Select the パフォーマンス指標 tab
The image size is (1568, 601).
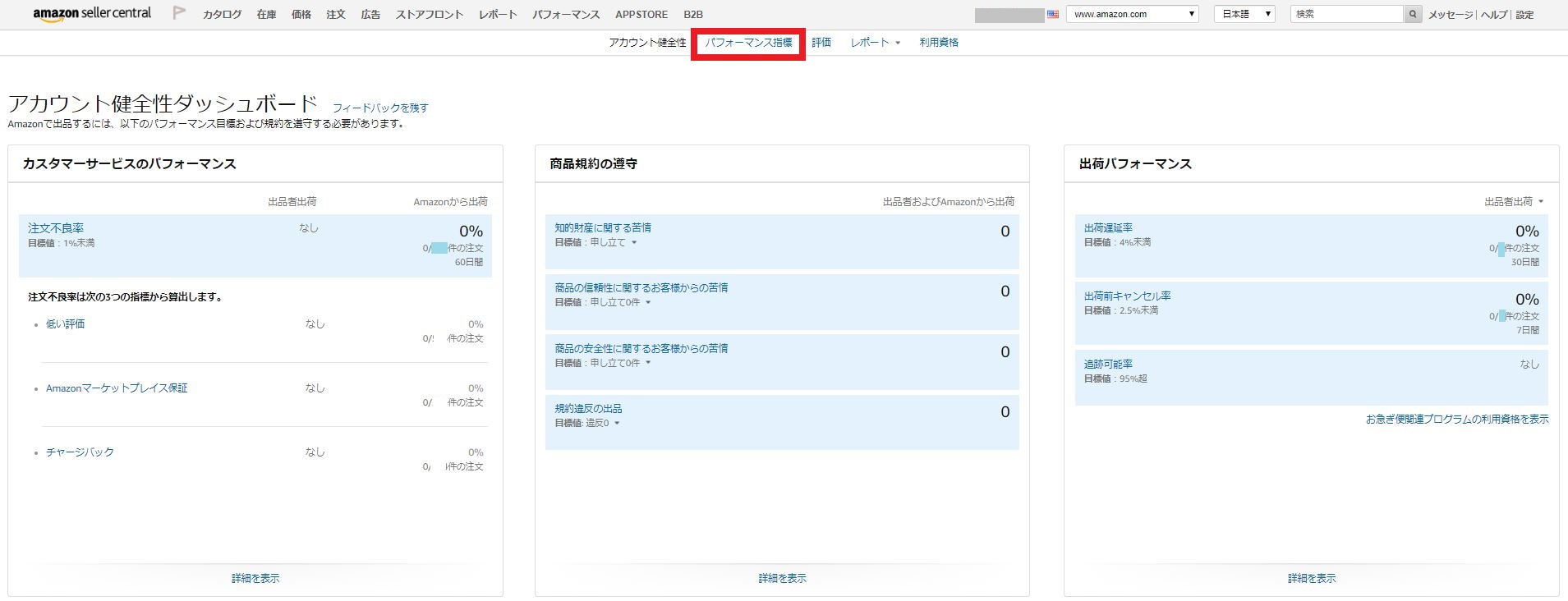coord(748,43)
